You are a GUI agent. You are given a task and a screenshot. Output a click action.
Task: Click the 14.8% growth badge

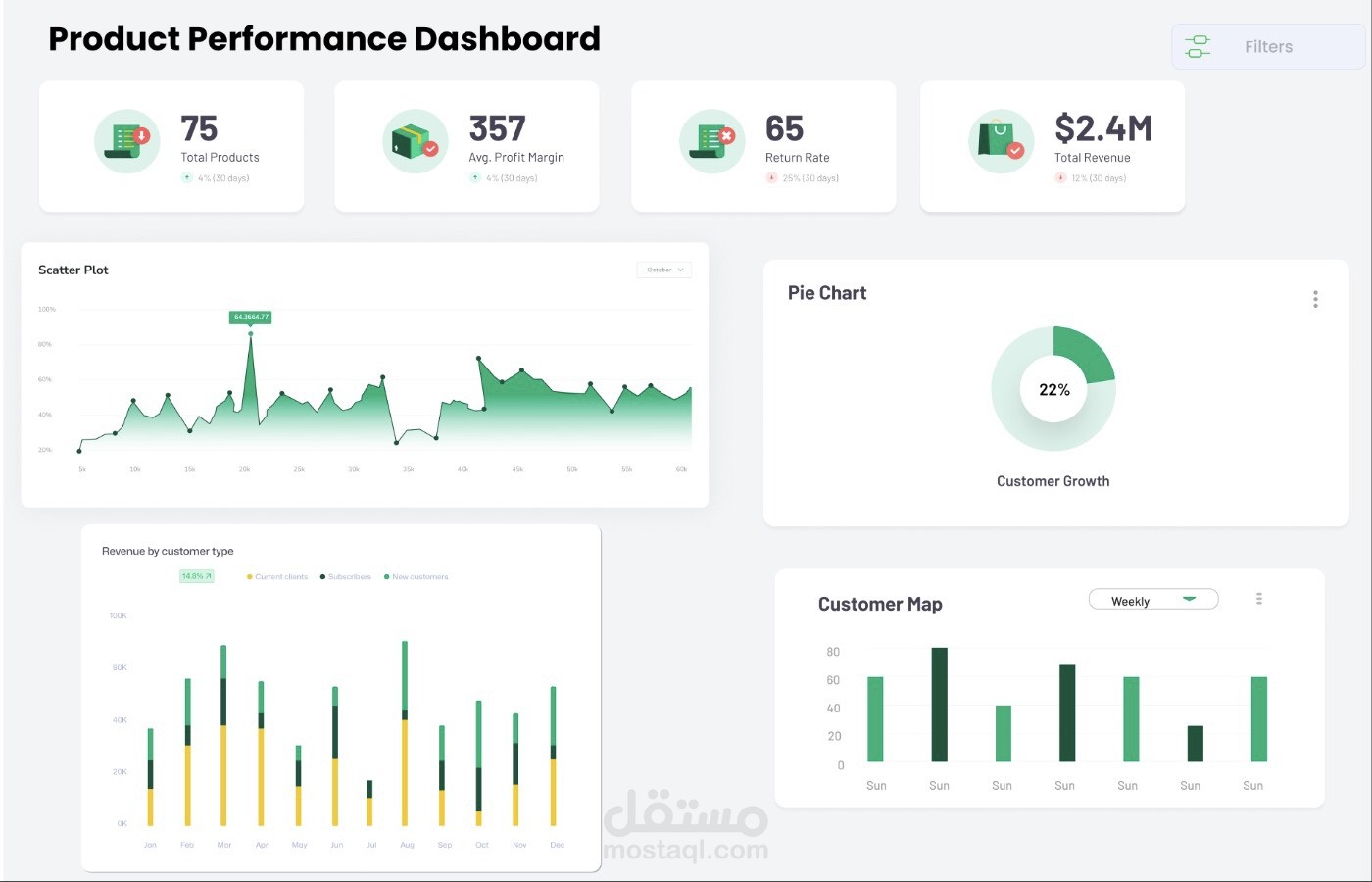point(196,576)
